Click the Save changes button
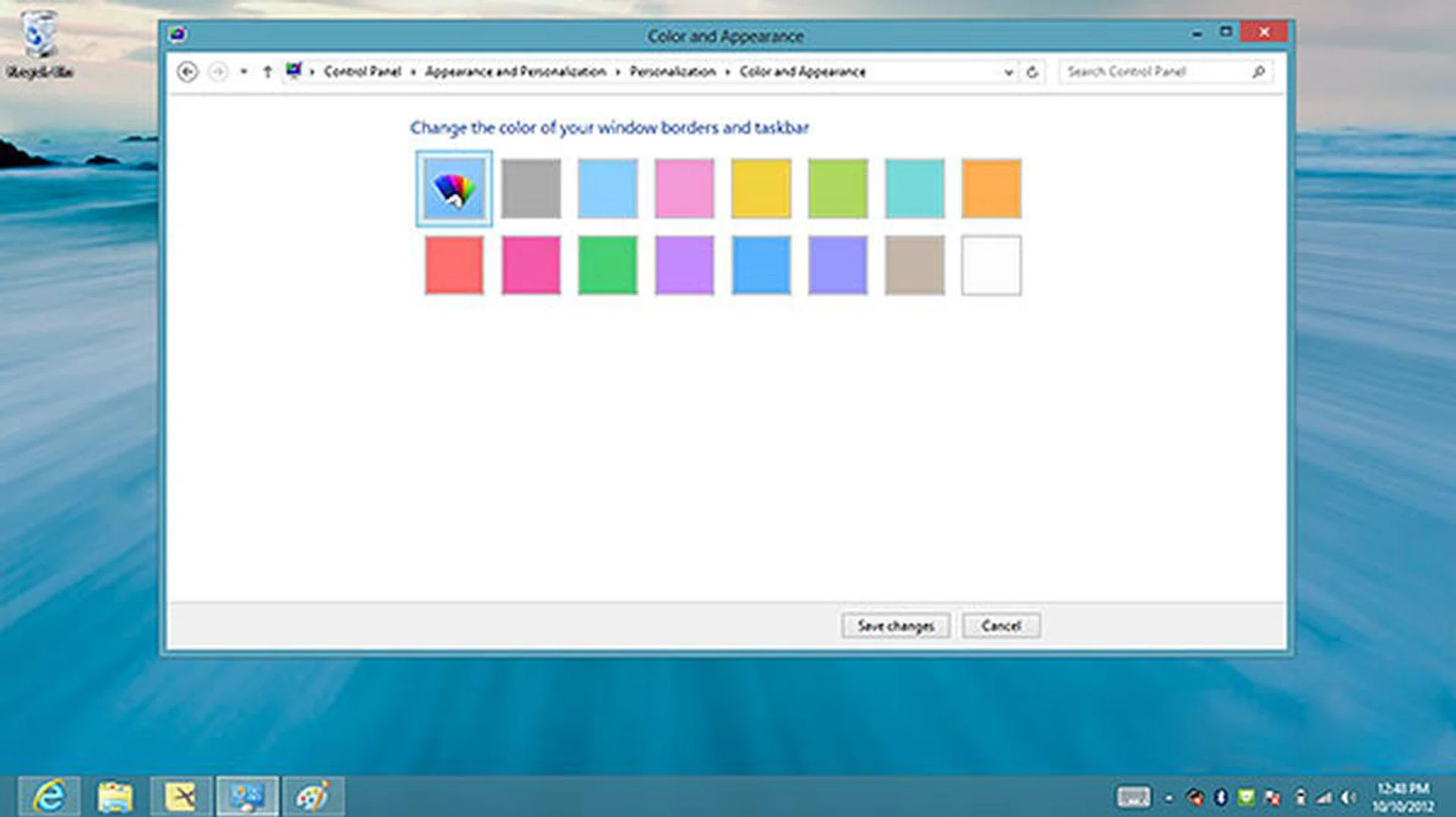 coord(895,626)
